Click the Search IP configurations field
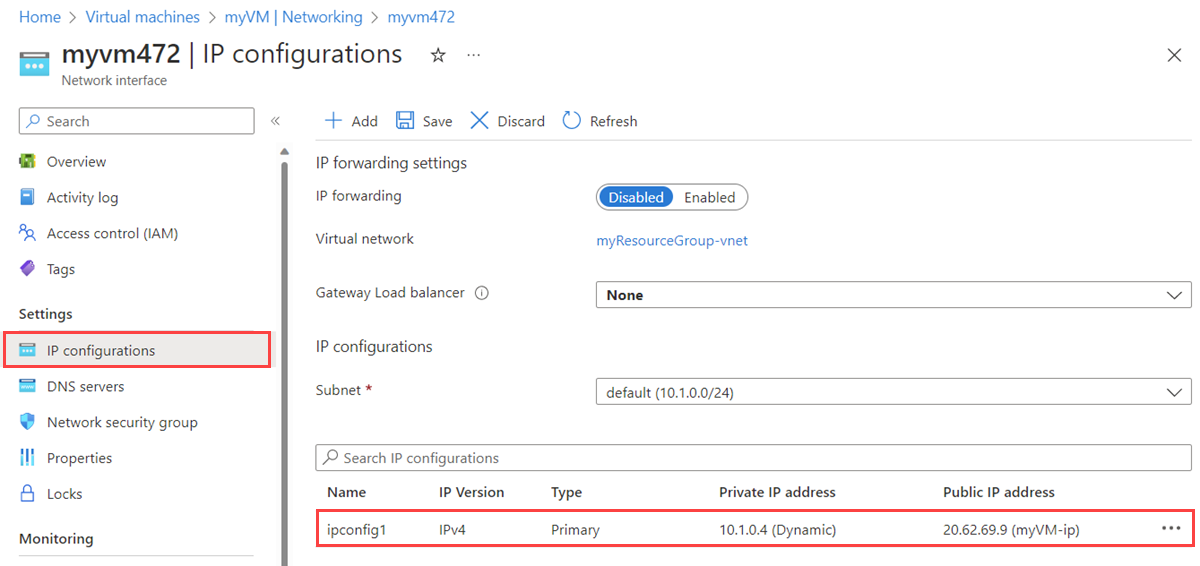Viewport: 1200px width, 566px height. coord(753,458)
